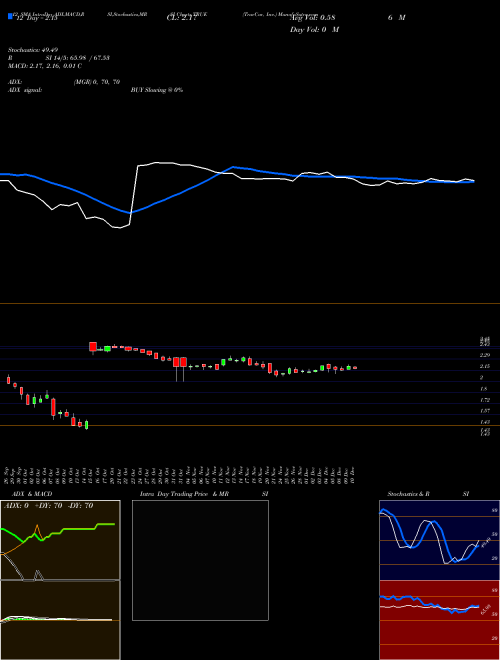This screenshot has width=500, height=660.
Task: Click the 1.72 price axis label
Action: click(x=485, y=400)
